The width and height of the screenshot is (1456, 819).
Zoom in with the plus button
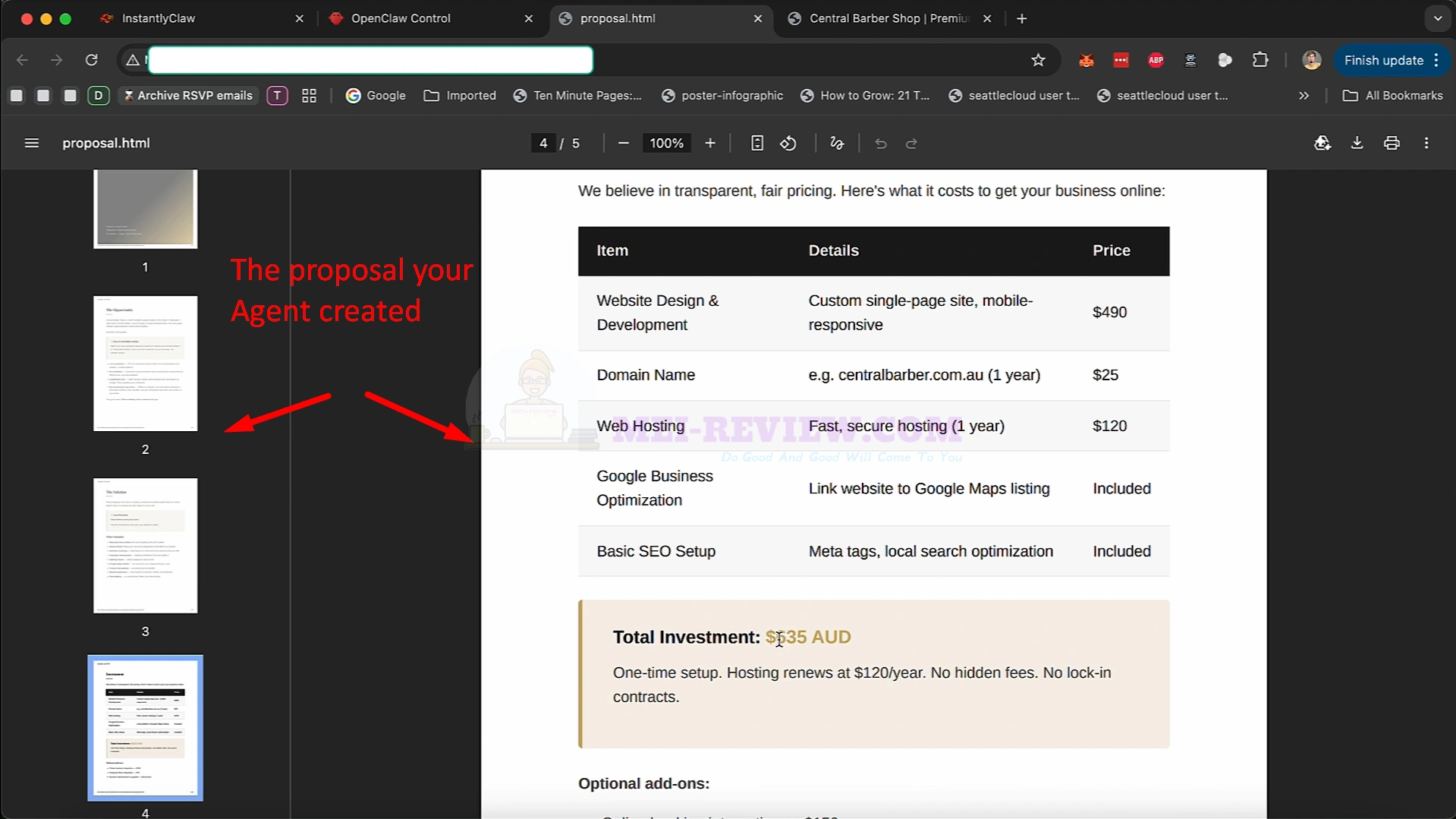(710, 143)
